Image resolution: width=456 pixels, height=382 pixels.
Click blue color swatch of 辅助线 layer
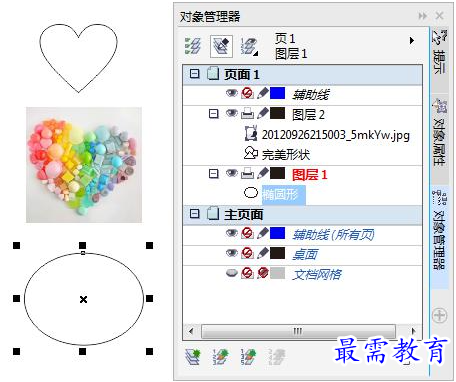277,93
